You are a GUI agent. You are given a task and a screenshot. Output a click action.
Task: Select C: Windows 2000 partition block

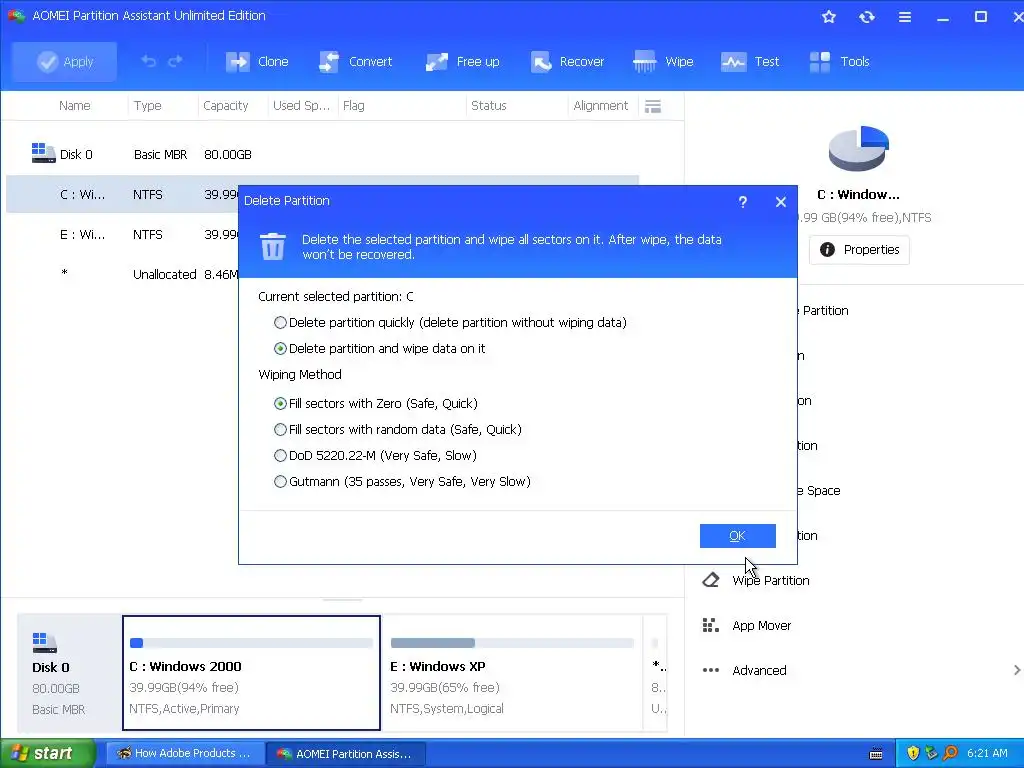click(251, 673)
